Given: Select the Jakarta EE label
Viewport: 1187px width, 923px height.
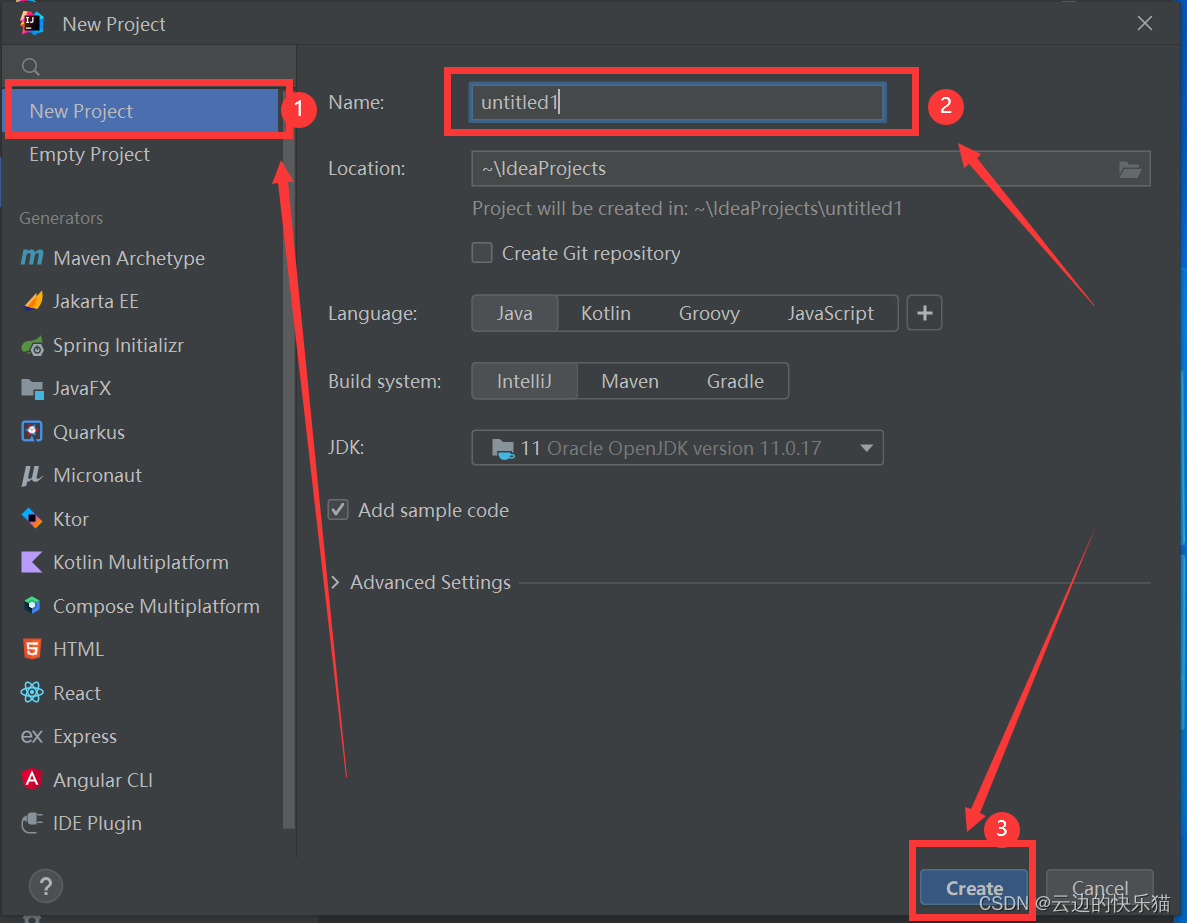Looking at the screenshot, I should [x=95, y=301].
